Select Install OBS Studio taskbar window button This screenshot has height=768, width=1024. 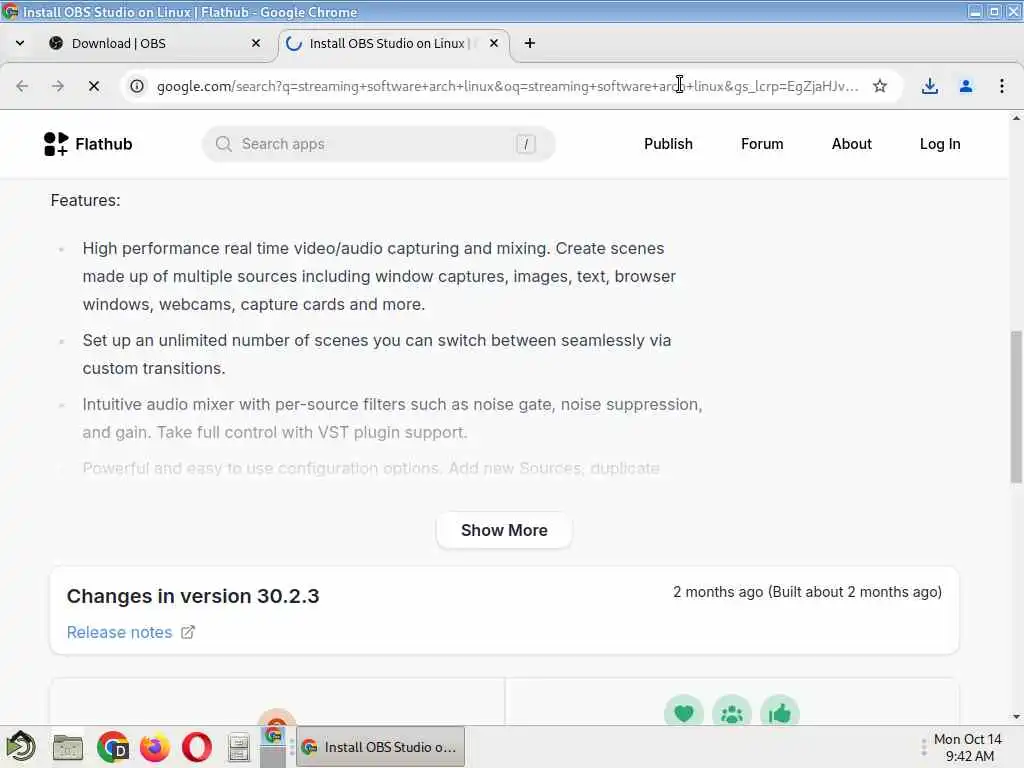[x=381, y=746]
